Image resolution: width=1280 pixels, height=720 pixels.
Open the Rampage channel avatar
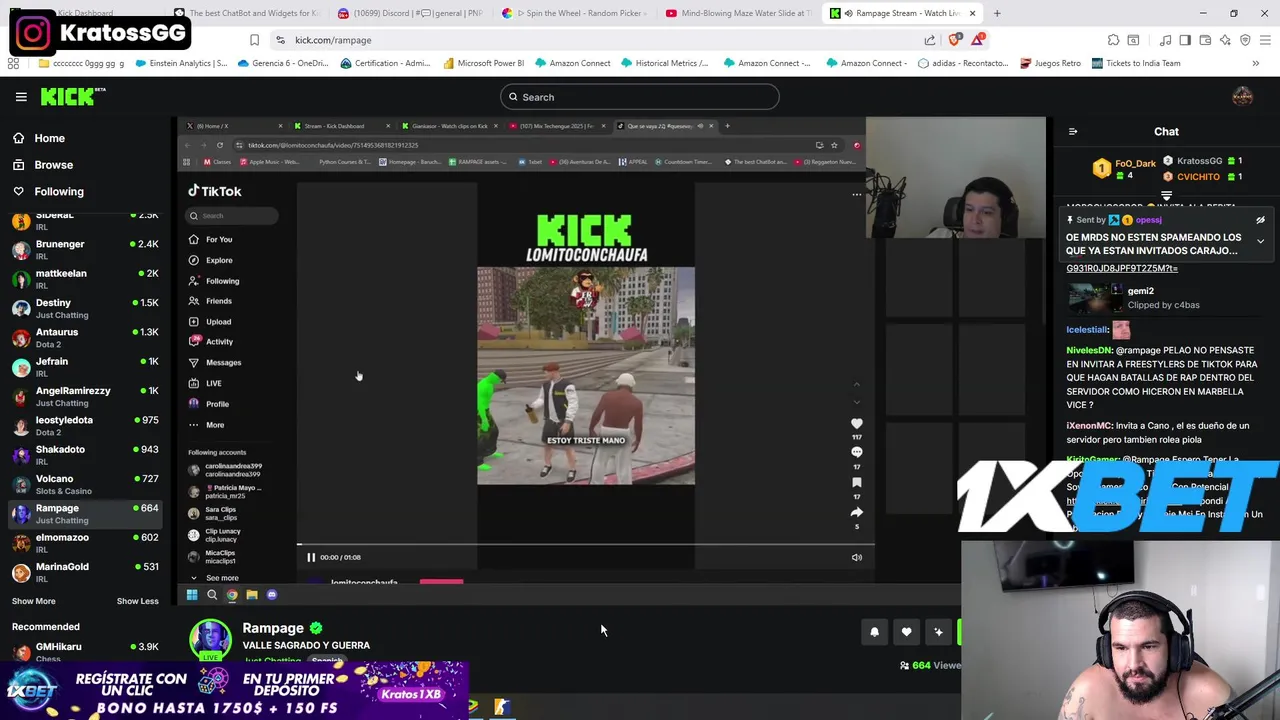tap(210, 639)
